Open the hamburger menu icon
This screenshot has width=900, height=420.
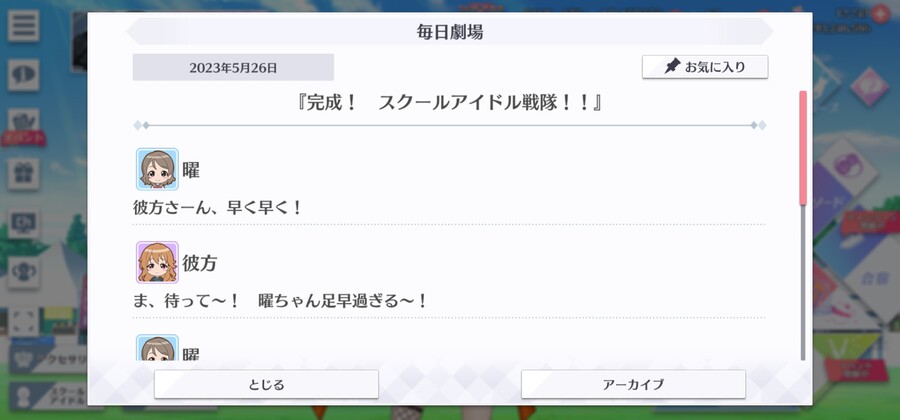point(24,25)
